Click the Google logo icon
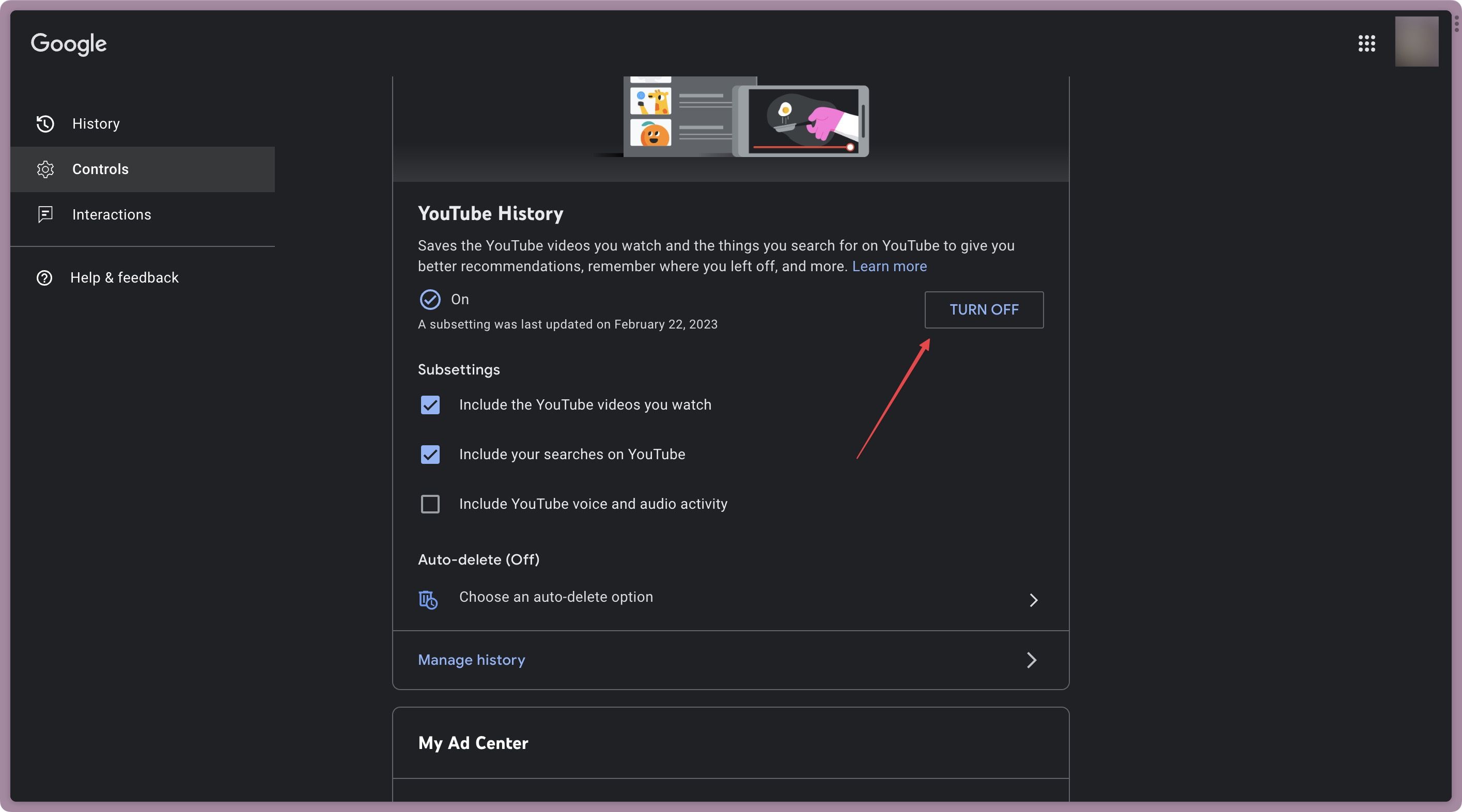The height and width of the screenshot is (812, 1462). click(x=67, y=41)
